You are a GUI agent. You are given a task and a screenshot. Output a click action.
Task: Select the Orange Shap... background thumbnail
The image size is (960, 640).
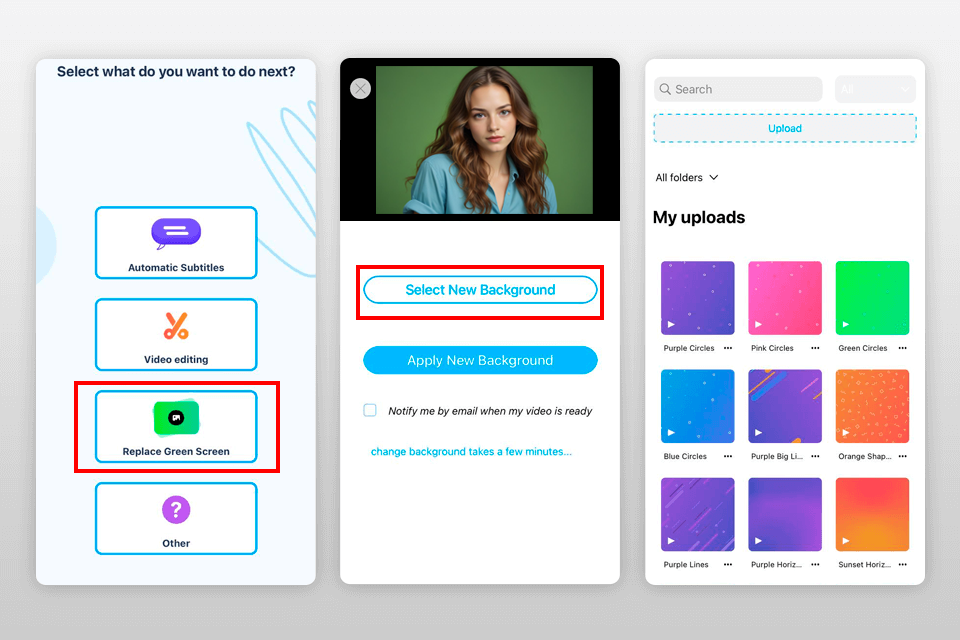pos(872,407)
